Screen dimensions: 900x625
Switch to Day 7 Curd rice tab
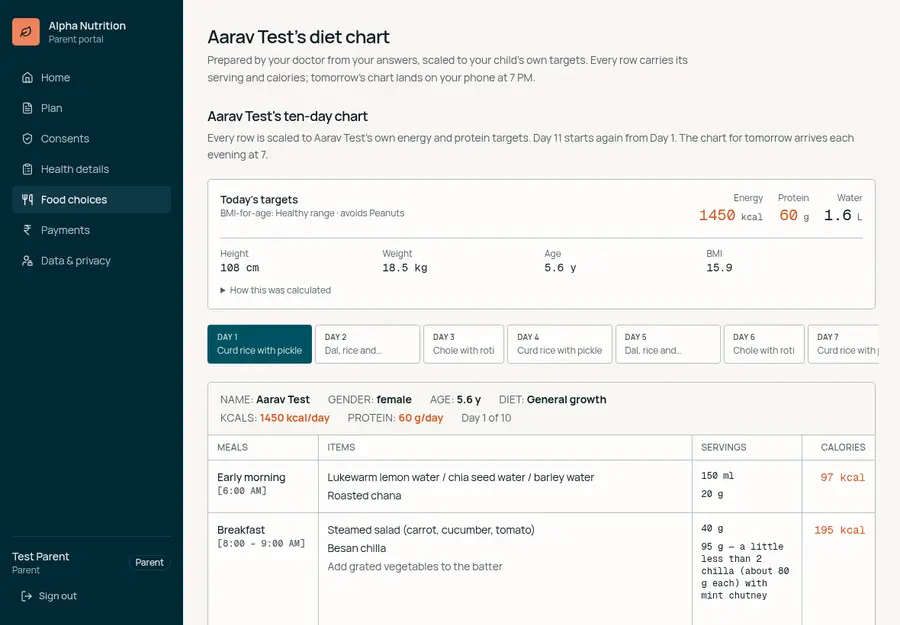pos(843,344)
